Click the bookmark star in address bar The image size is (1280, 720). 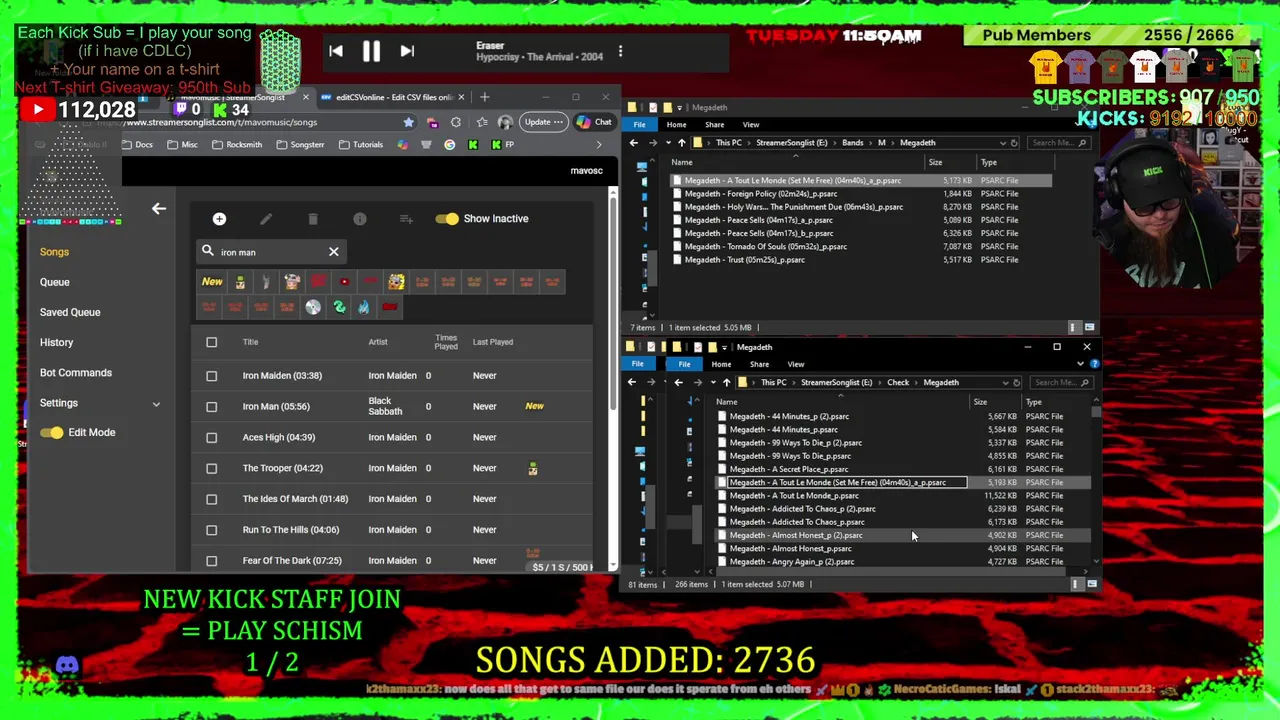tap(408, 122)
